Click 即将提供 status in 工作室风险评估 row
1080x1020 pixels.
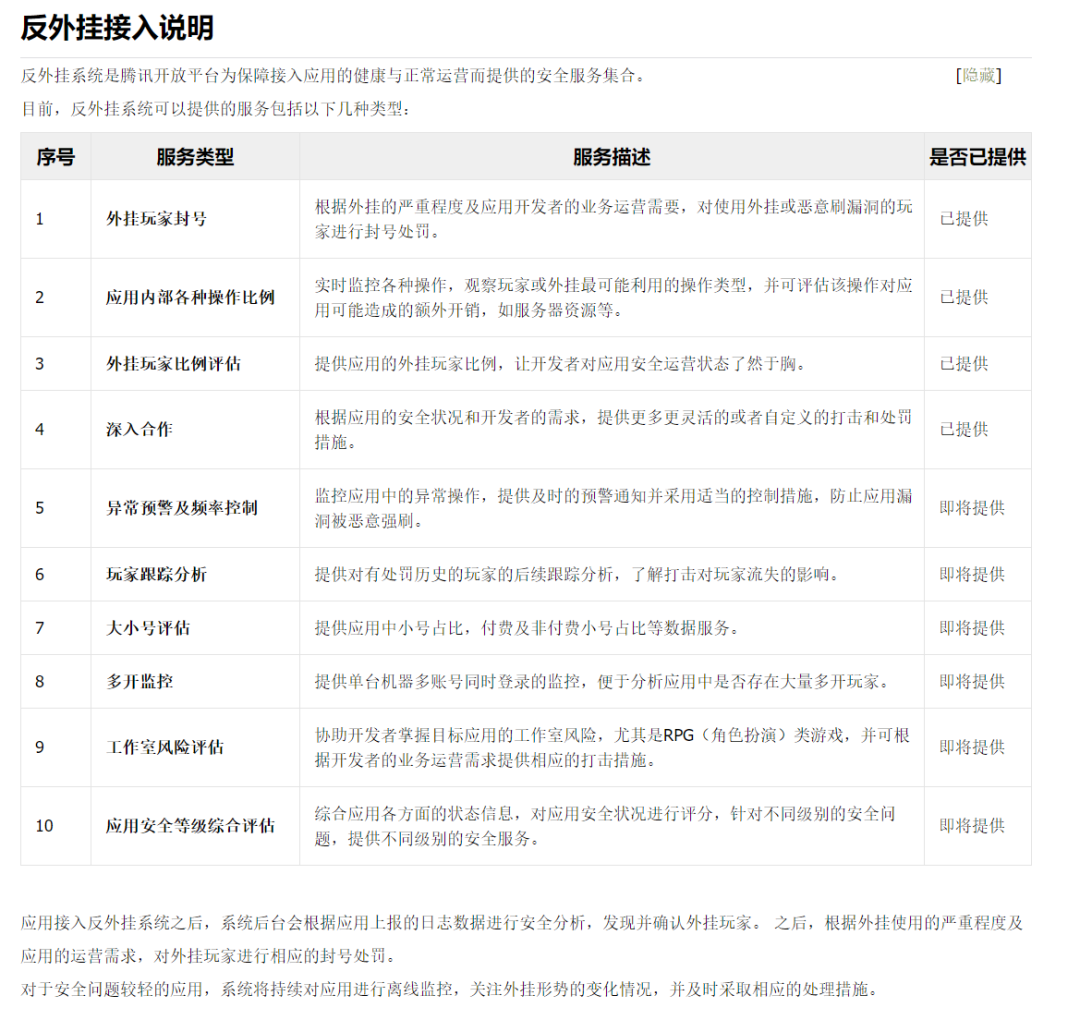tap(972, 747)
